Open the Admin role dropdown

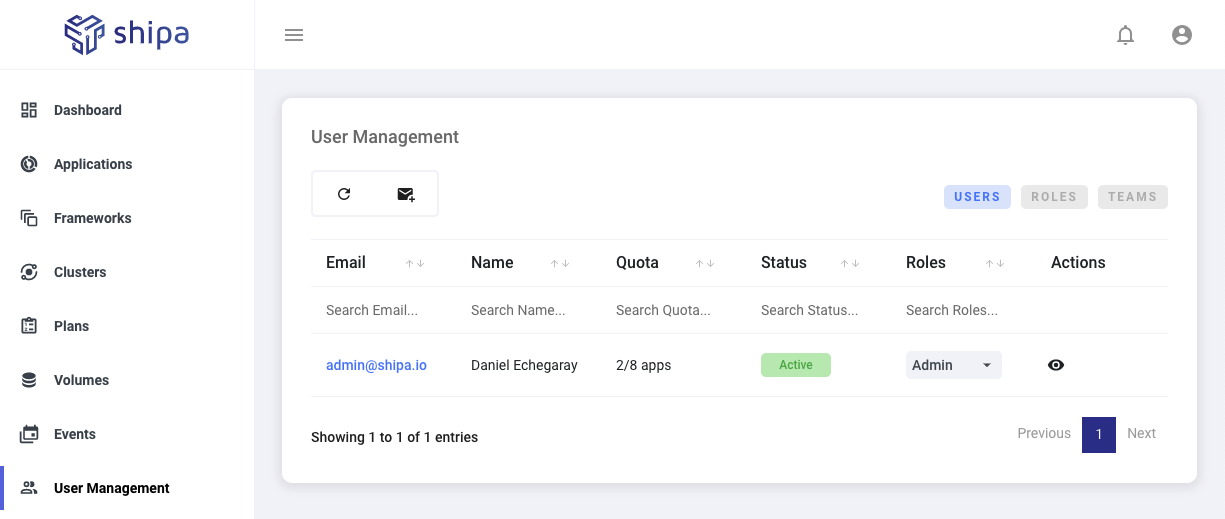pyautogui.click(x=953, y=365)
